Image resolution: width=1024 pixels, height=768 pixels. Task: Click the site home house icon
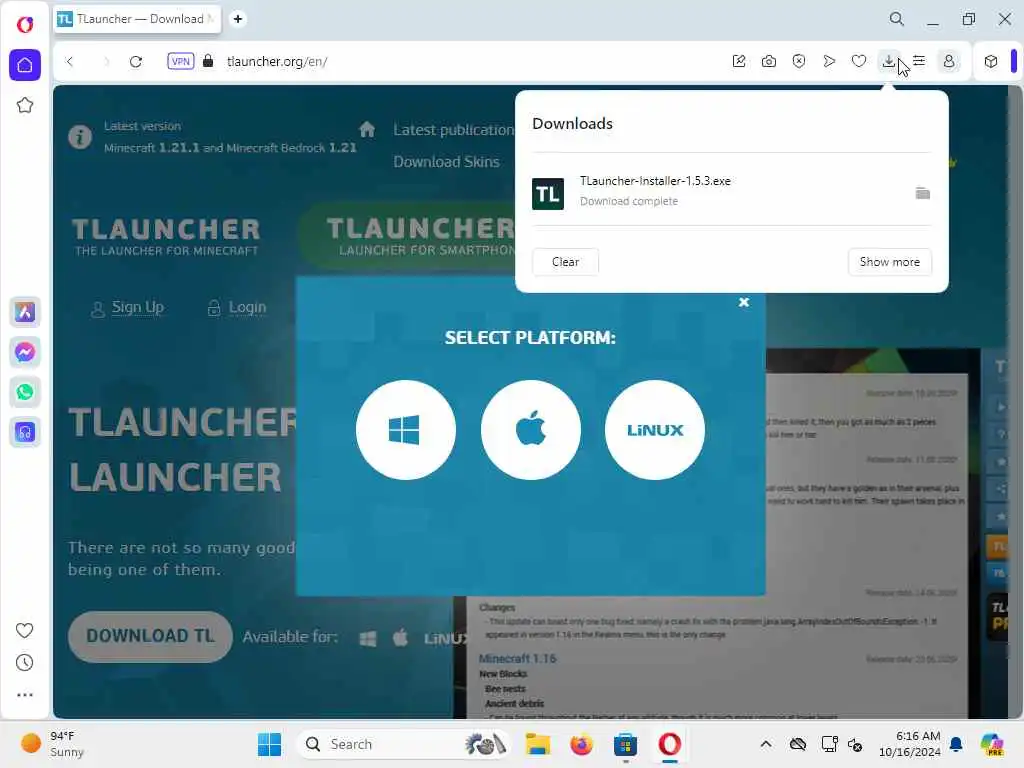coord(367,129)
